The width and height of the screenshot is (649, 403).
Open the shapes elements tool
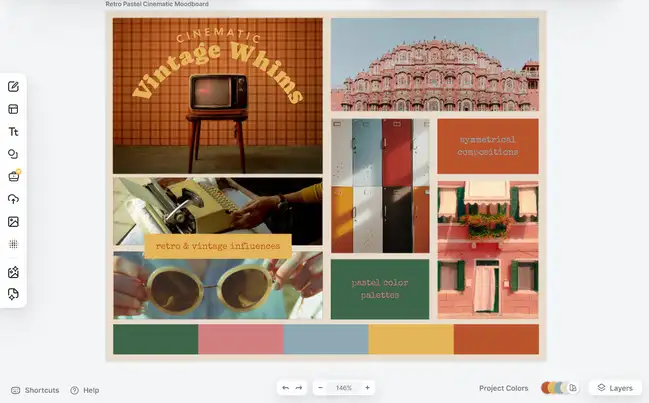coord(13,154)
